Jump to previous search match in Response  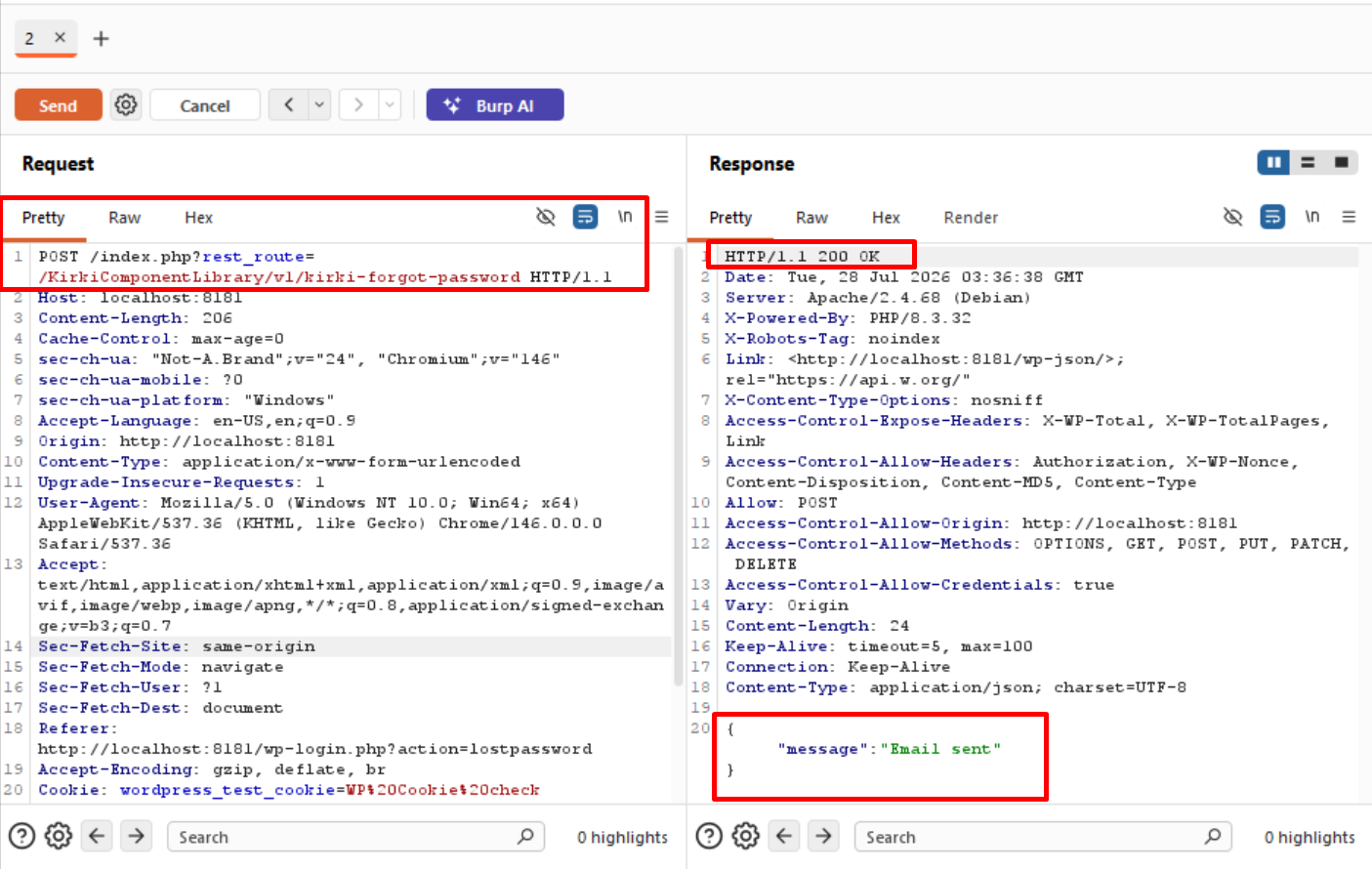pos(783,836)
